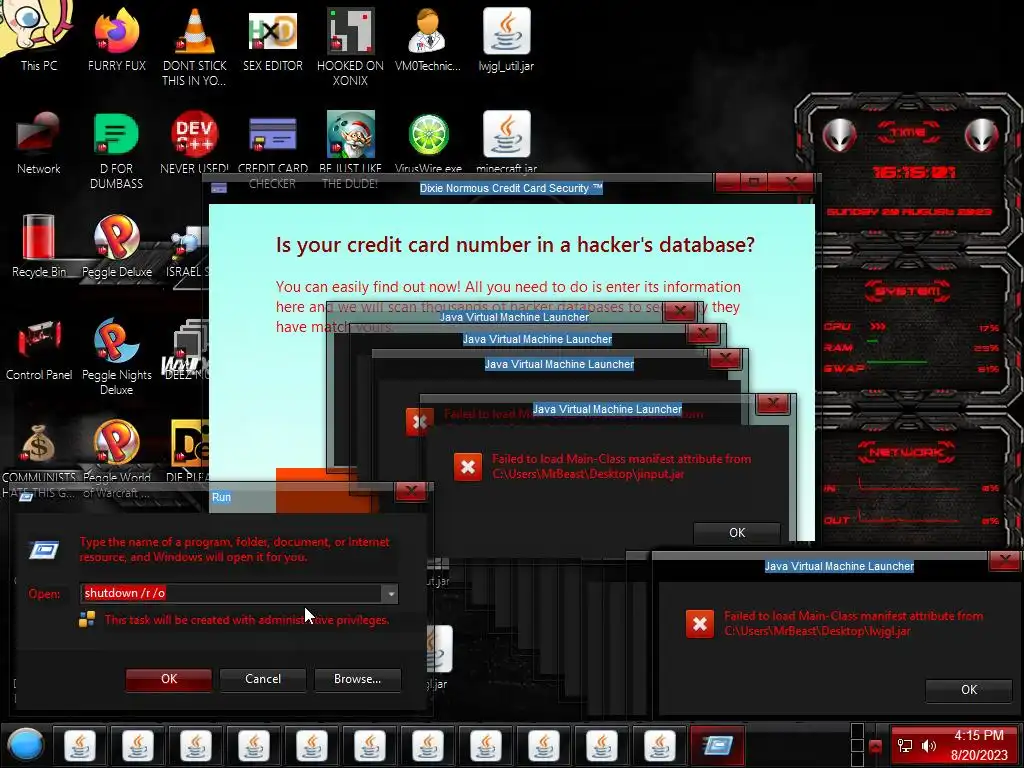The height and width of the screenshot is (768, 1024).
Task: Click the left alien head on the Time widget
Action: tap(839, 136)
